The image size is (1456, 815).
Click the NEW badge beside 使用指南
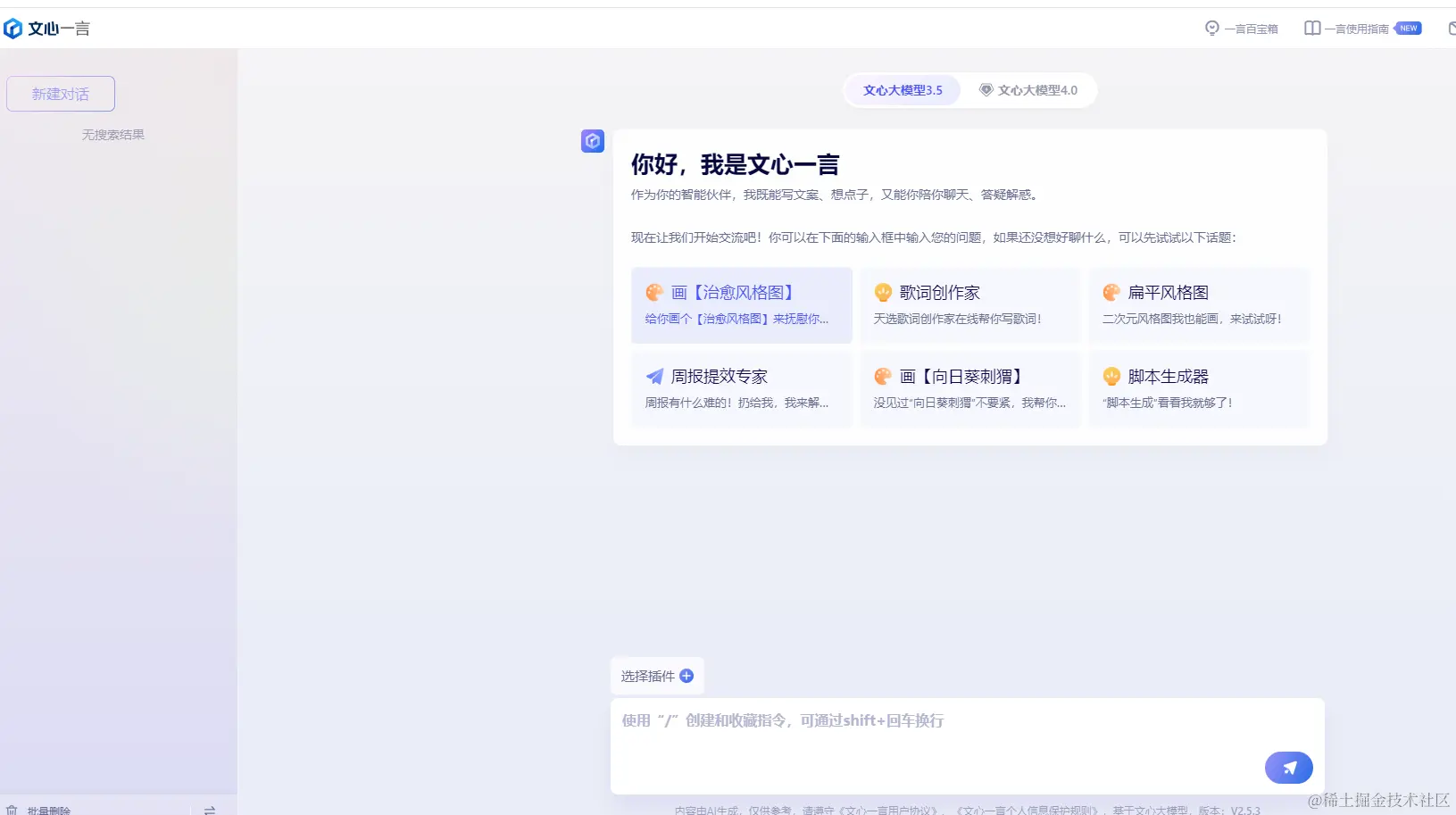point(1408,28)
